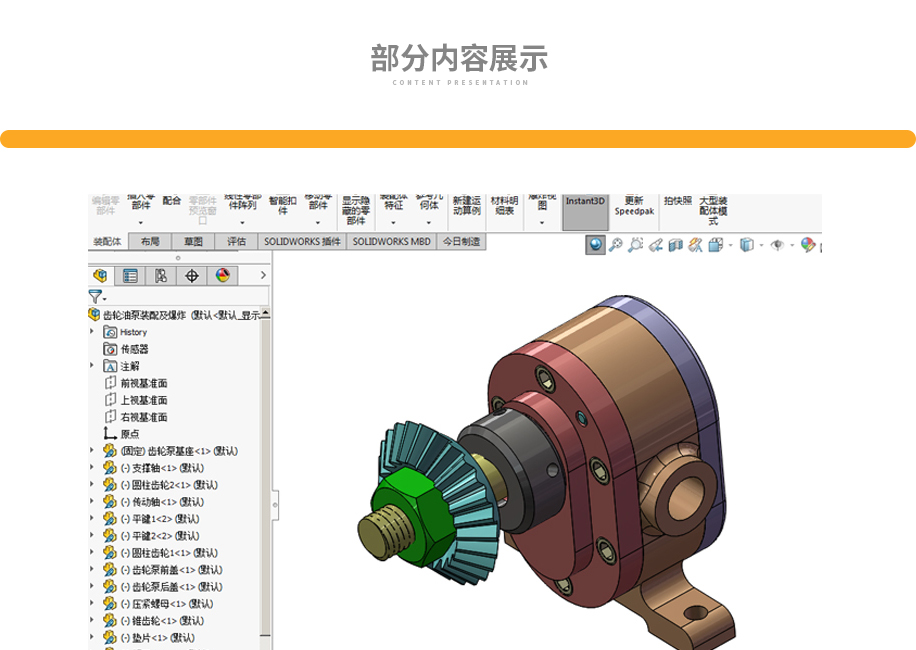916x650 pixels.
Task: Click the 前视基准面 plane icon
Action: click(110, 383)
